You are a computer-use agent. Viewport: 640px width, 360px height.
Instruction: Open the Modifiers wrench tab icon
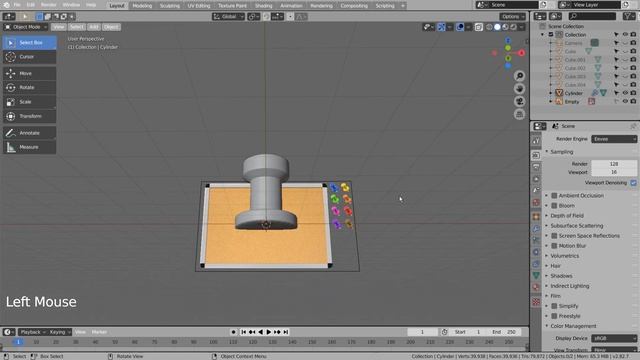tap(536, 229)
